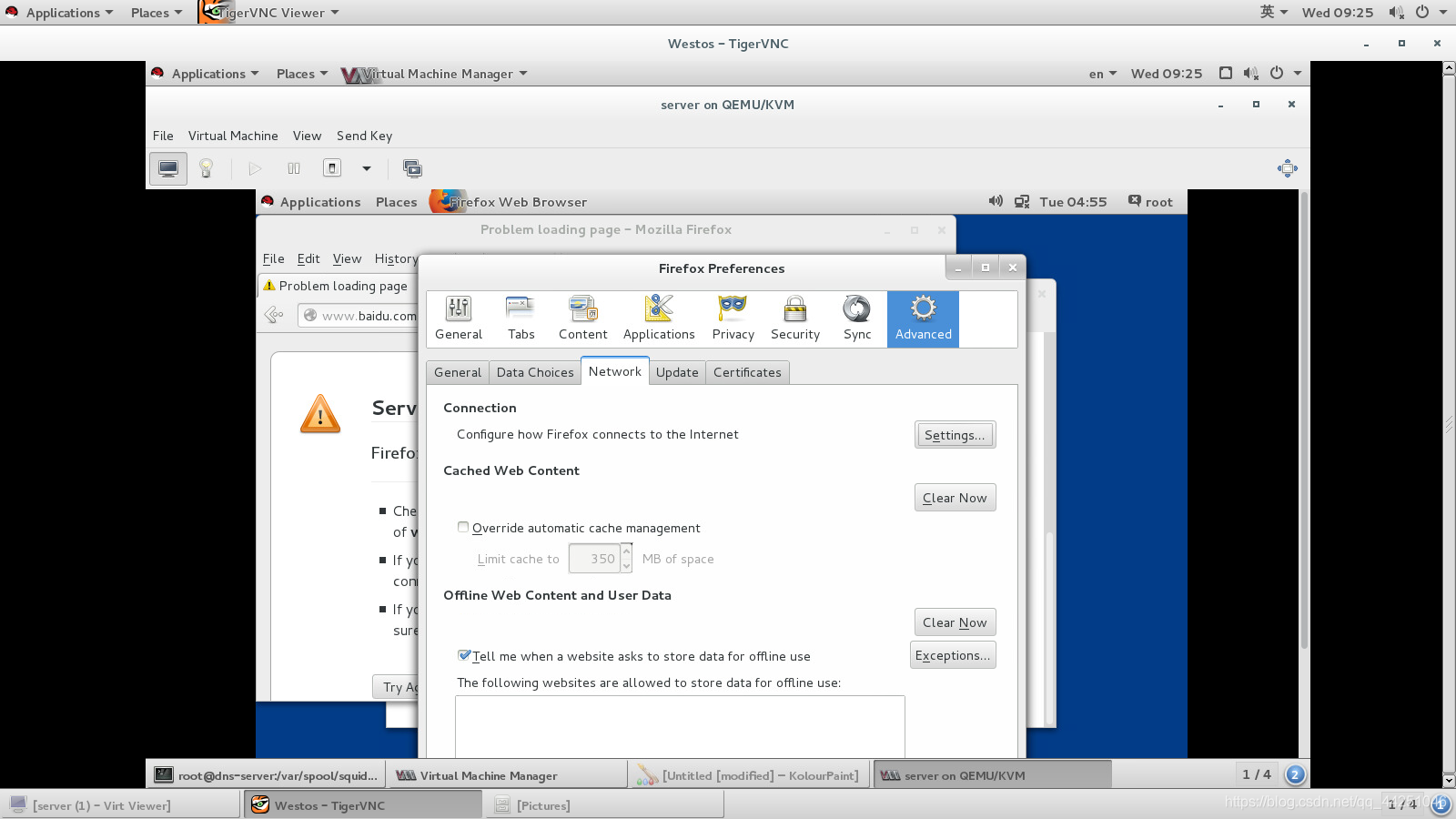Open host system power icon
Screen dimensions: 1456x819
click(1422, 12)
